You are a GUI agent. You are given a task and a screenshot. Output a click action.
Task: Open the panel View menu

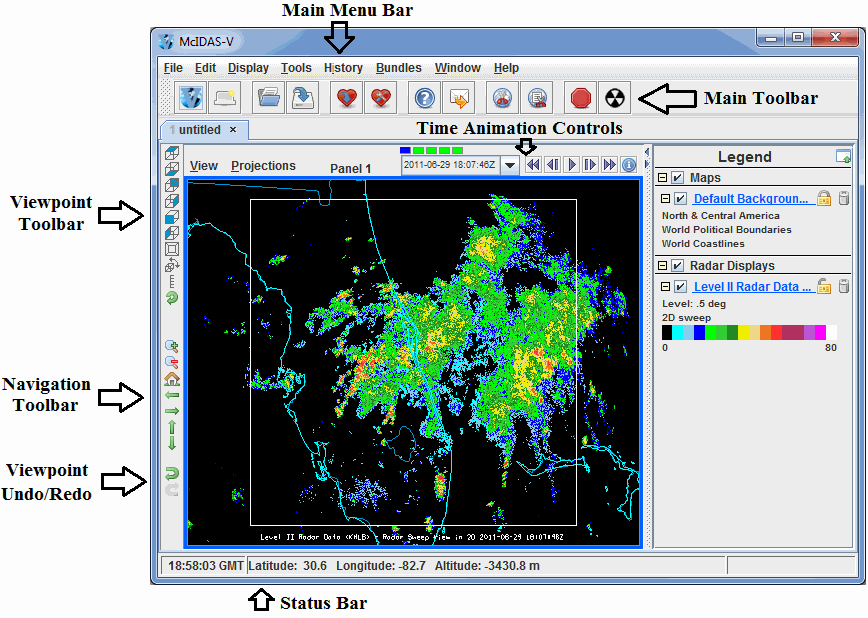(x=204, y=166)
